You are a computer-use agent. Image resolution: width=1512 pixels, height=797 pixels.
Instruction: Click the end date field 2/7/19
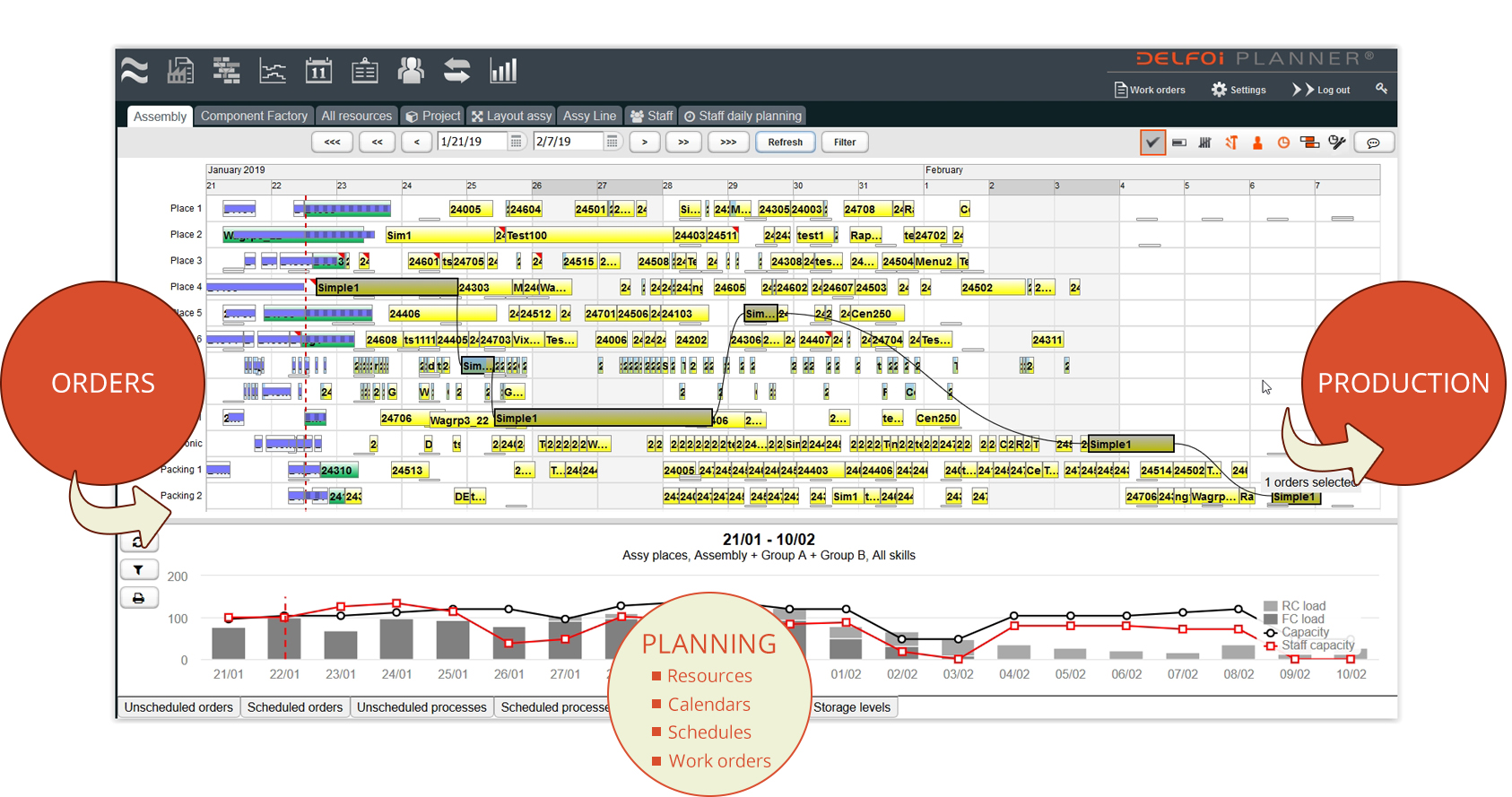pos(568,142)
